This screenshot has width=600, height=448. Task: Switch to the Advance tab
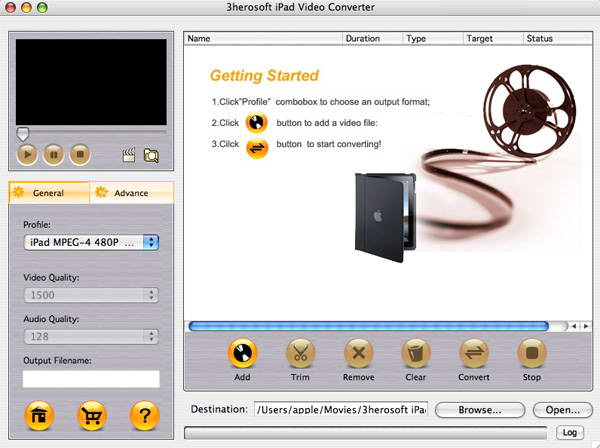point(132,192)
